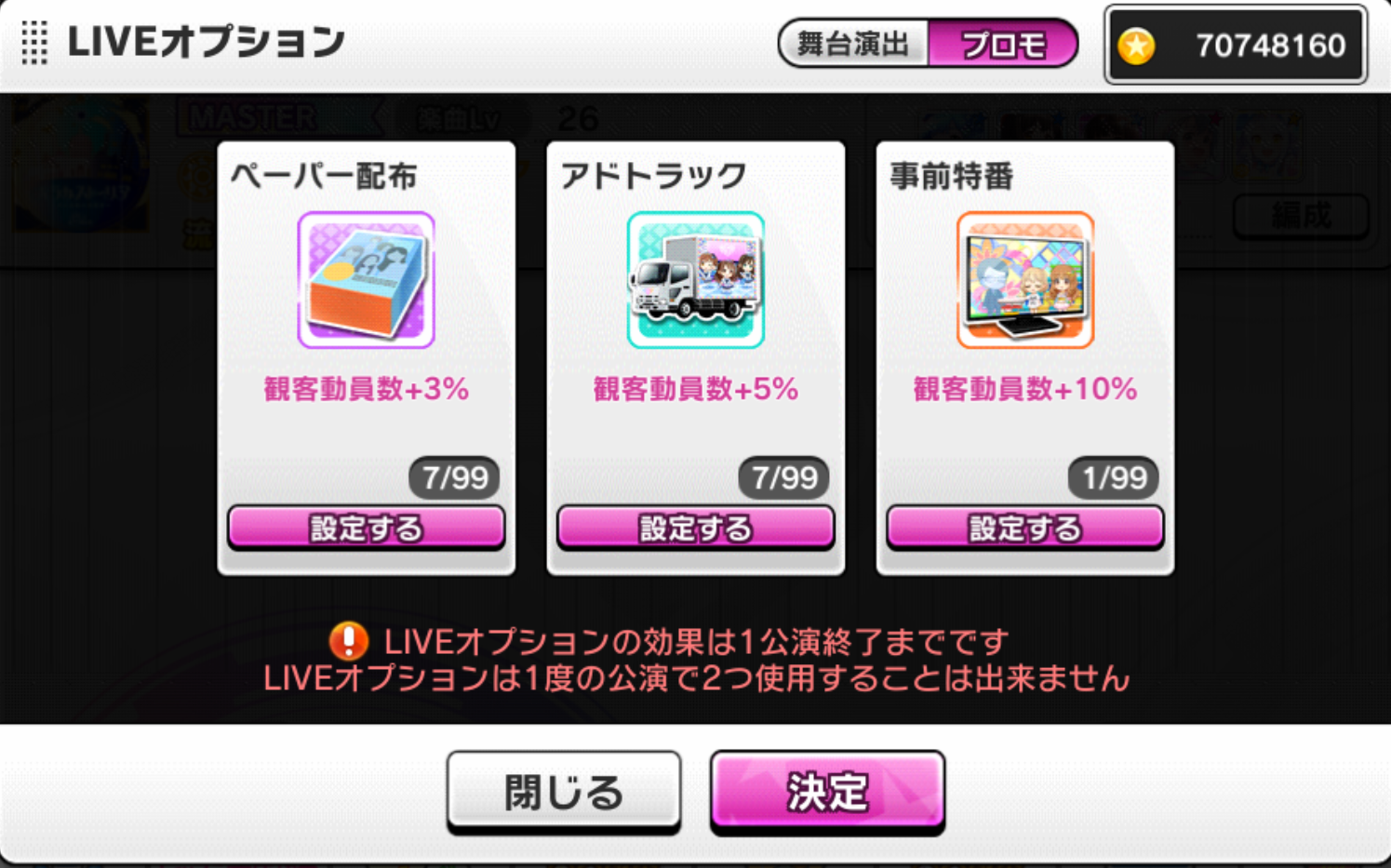The image size is (1391, 868).
Task: Tap the アドトラック truck icon
Action: (696, 280)
